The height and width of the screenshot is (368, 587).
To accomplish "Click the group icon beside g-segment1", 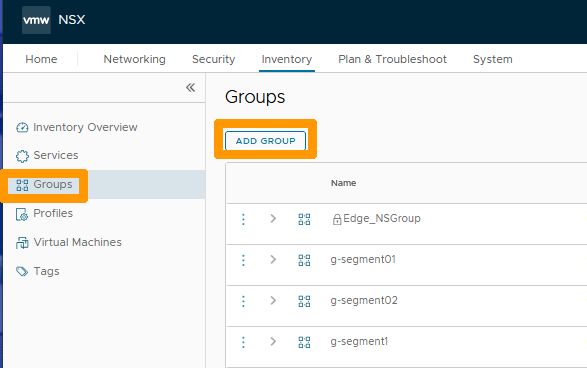I will coord(304,342).
